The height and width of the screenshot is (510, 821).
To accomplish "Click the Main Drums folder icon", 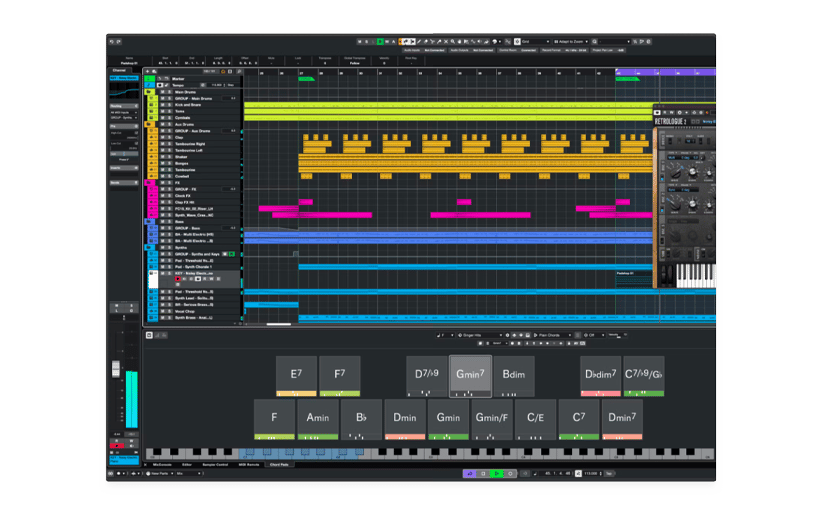I will [x=149, y=92].
